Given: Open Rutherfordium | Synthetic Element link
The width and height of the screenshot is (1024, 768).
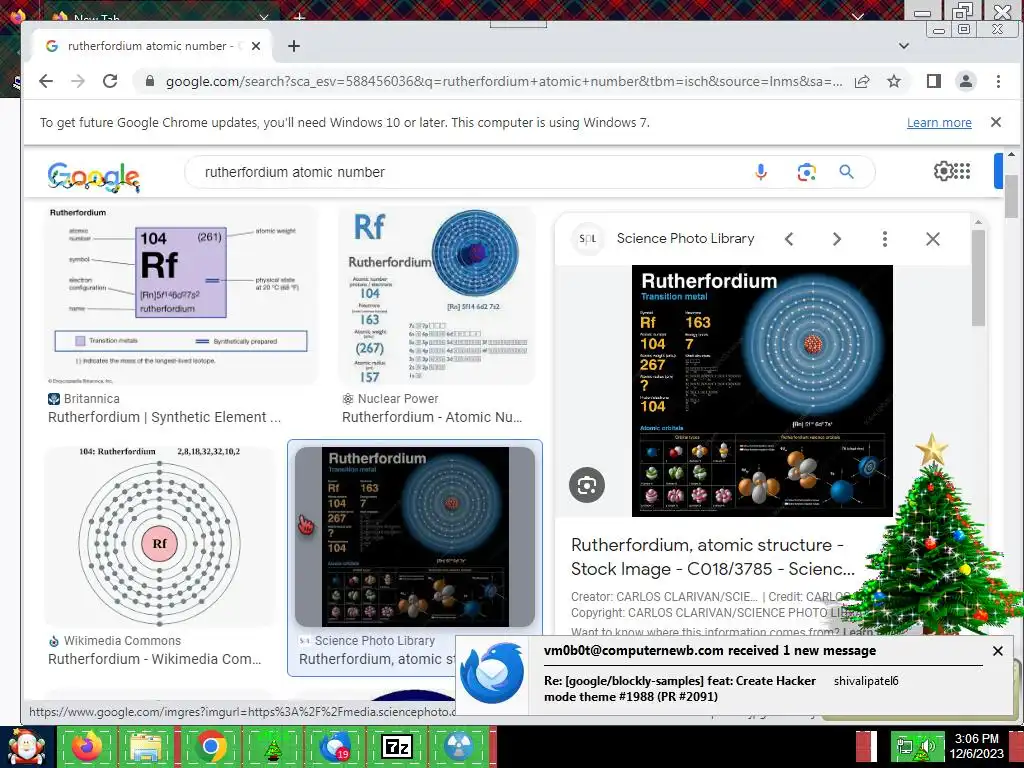Looking at the screenshot, I should 165,417.
